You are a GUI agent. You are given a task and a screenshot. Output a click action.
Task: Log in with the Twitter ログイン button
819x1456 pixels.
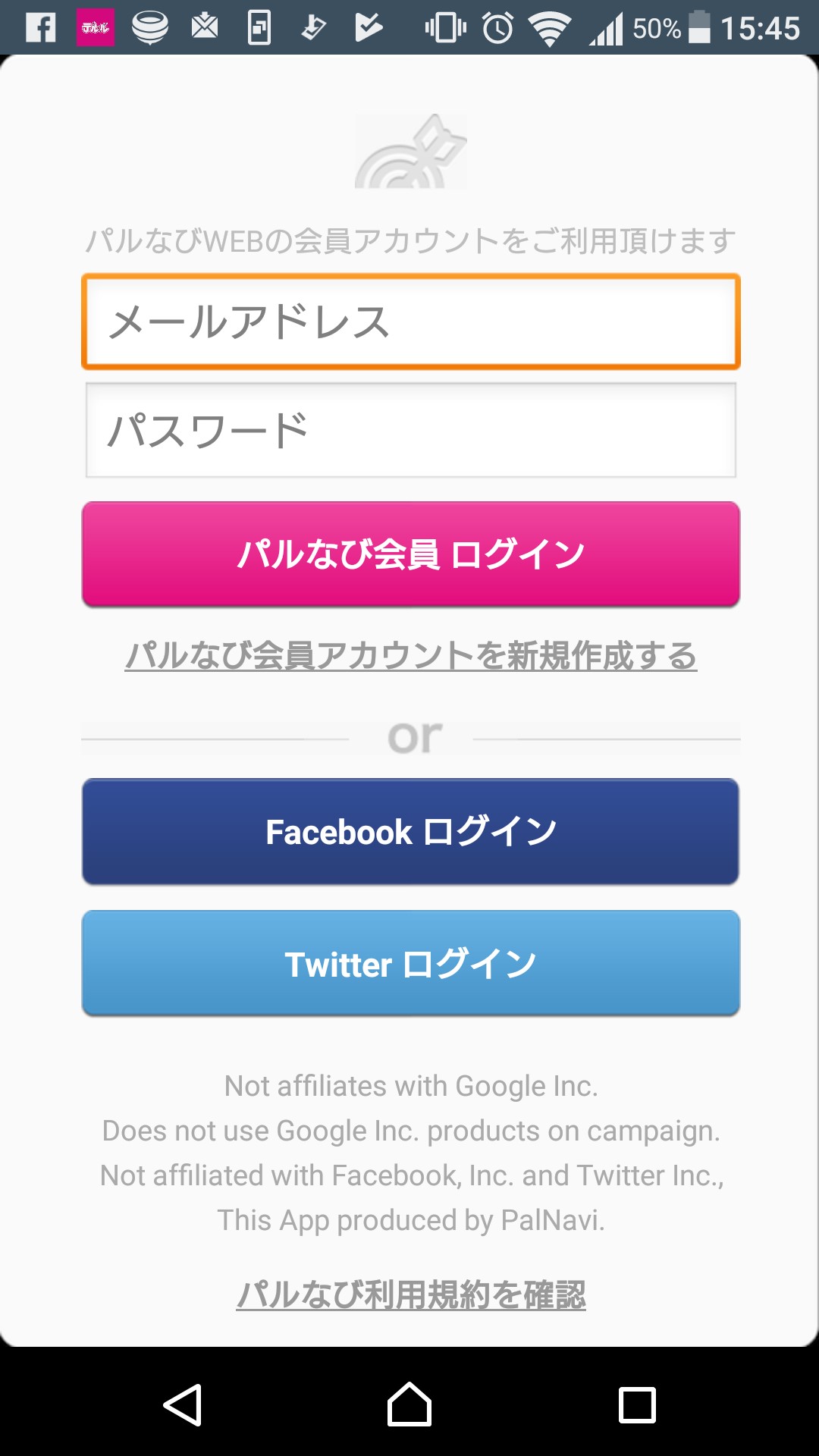411,964
